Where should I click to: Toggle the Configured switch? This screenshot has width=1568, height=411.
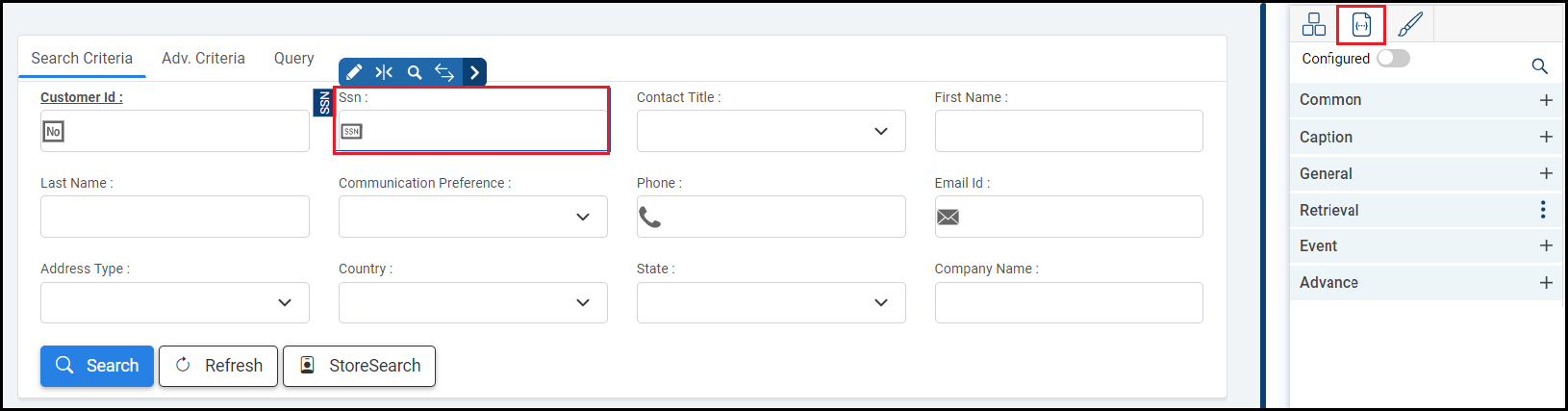(x=1393, y=59)
